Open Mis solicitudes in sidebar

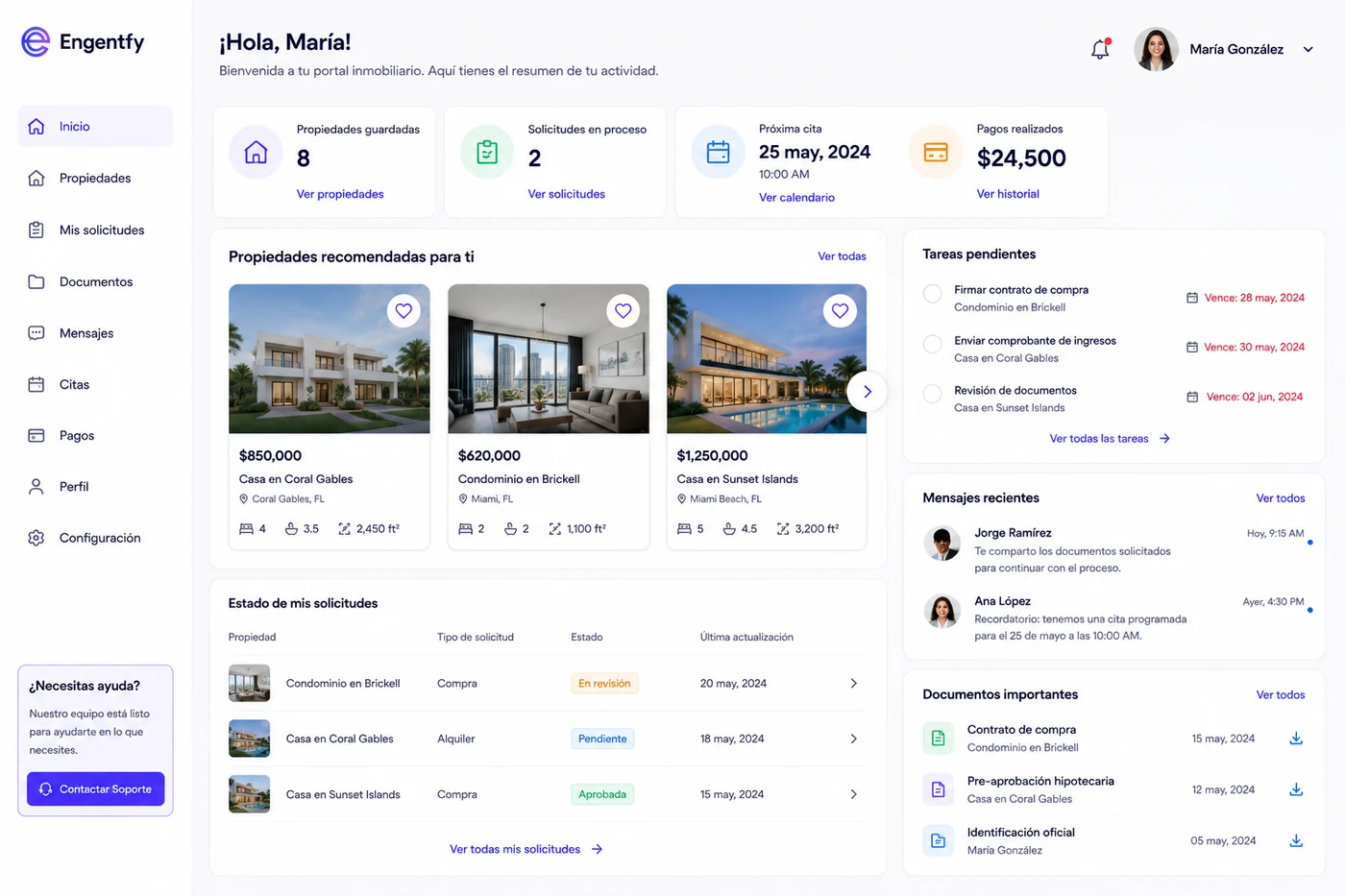[95, 230]
